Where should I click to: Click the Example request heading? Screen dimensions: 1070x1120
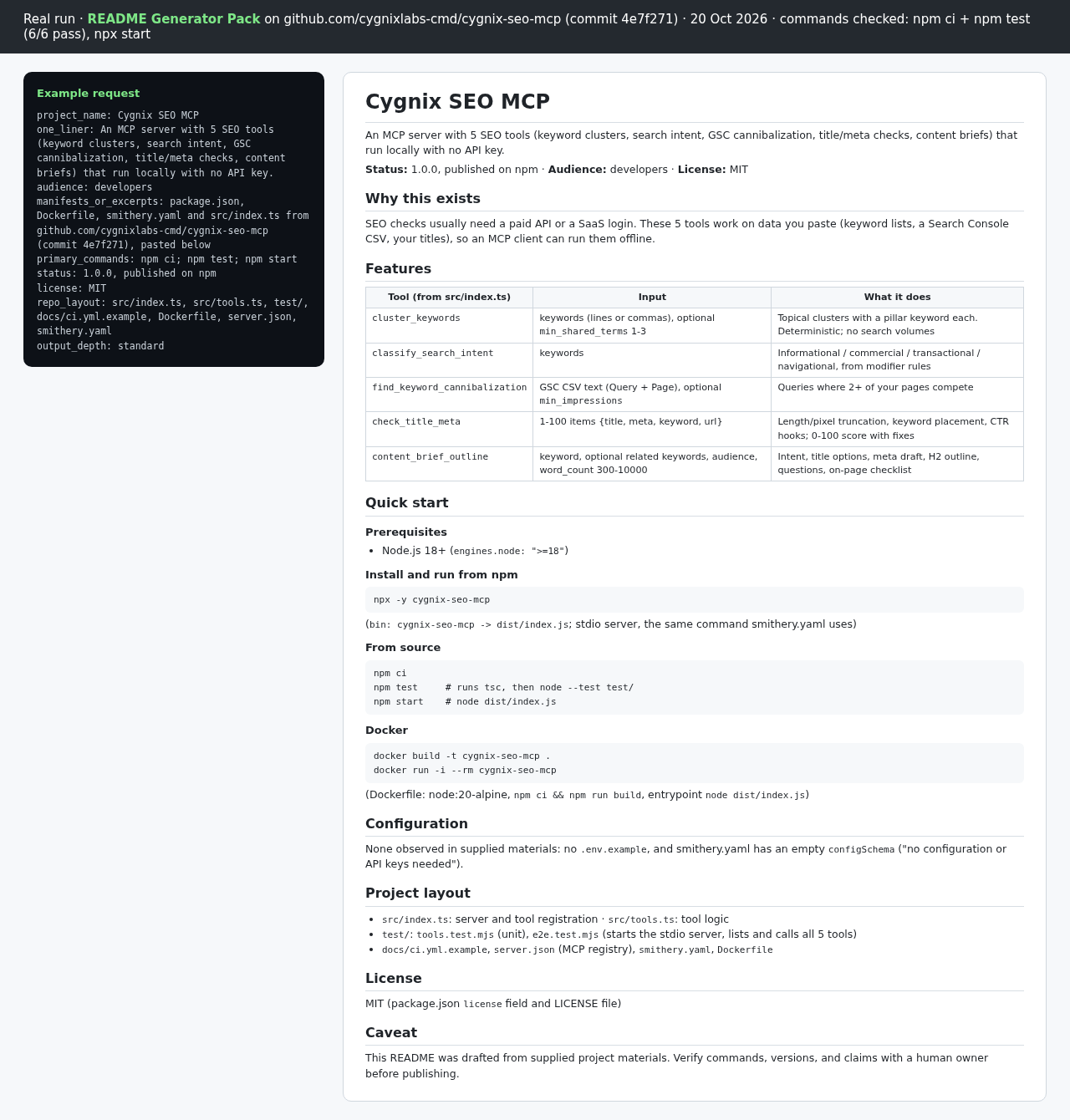(88, 94)
